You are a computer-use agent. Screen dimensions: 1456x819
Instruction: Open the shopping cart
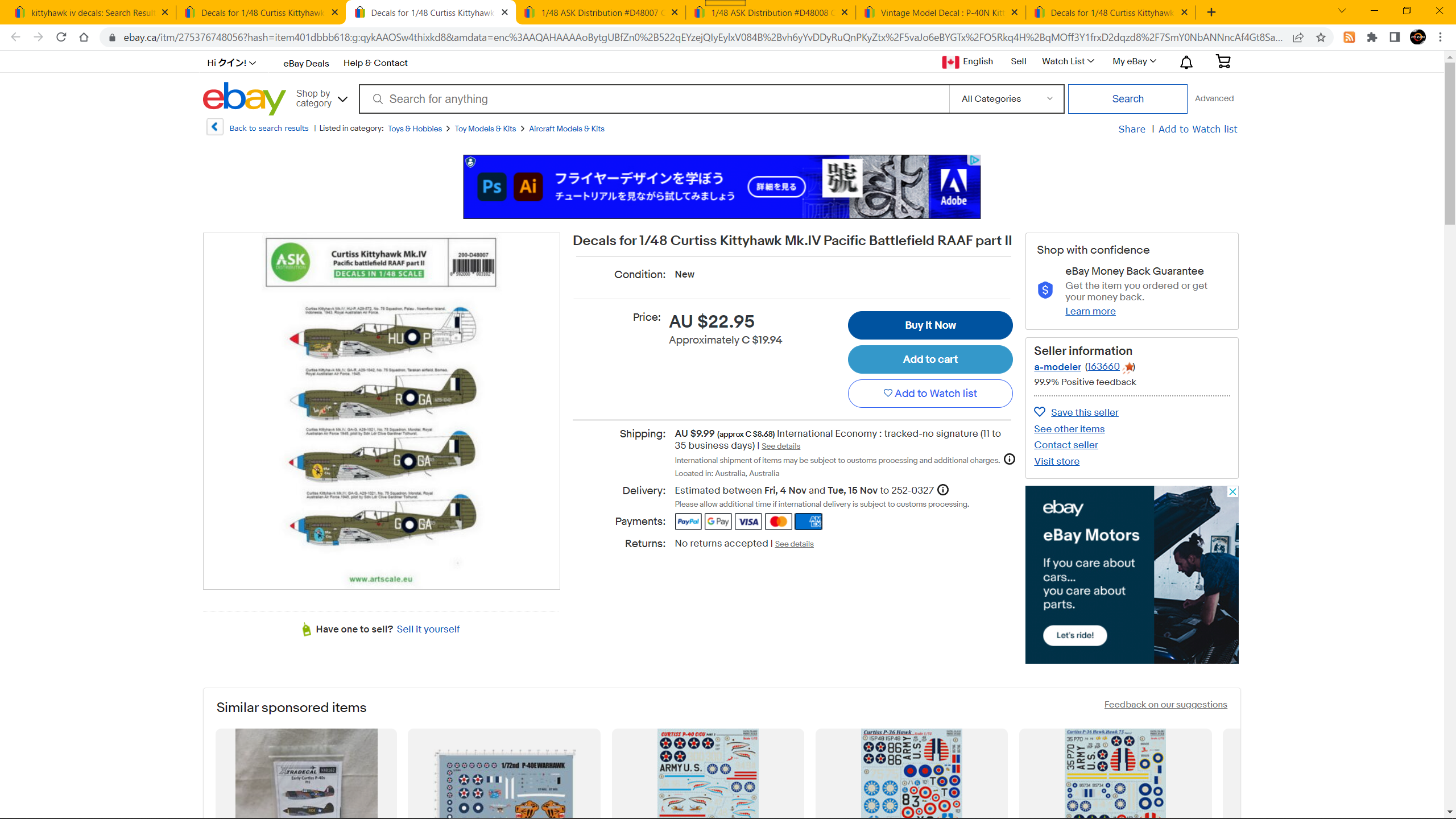pyautogui.click(x=1223, y=61)
